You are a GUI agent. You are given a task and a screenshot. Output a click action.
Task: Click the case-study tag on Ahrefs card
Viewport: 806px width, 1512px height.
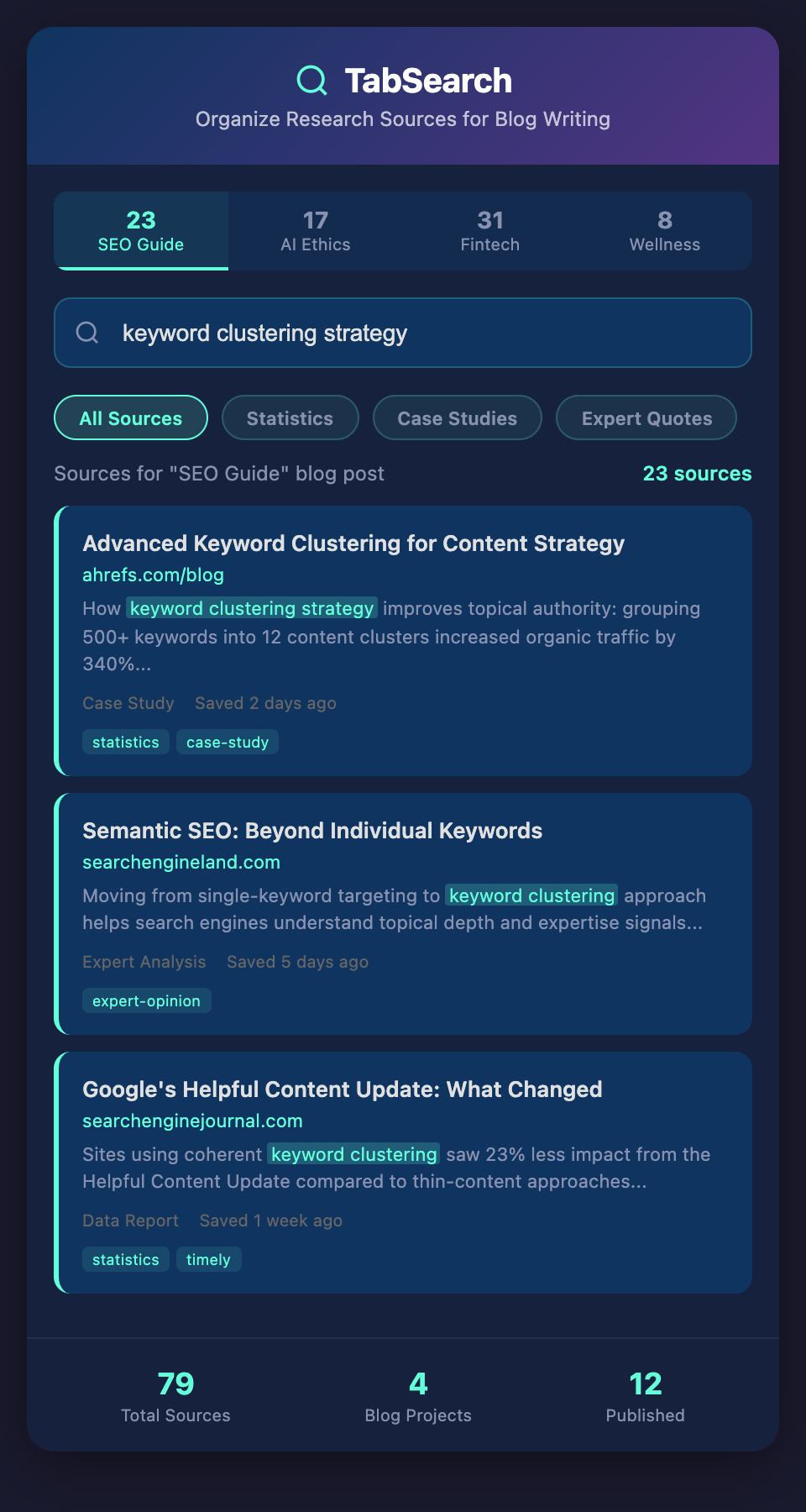click(228, 743)
